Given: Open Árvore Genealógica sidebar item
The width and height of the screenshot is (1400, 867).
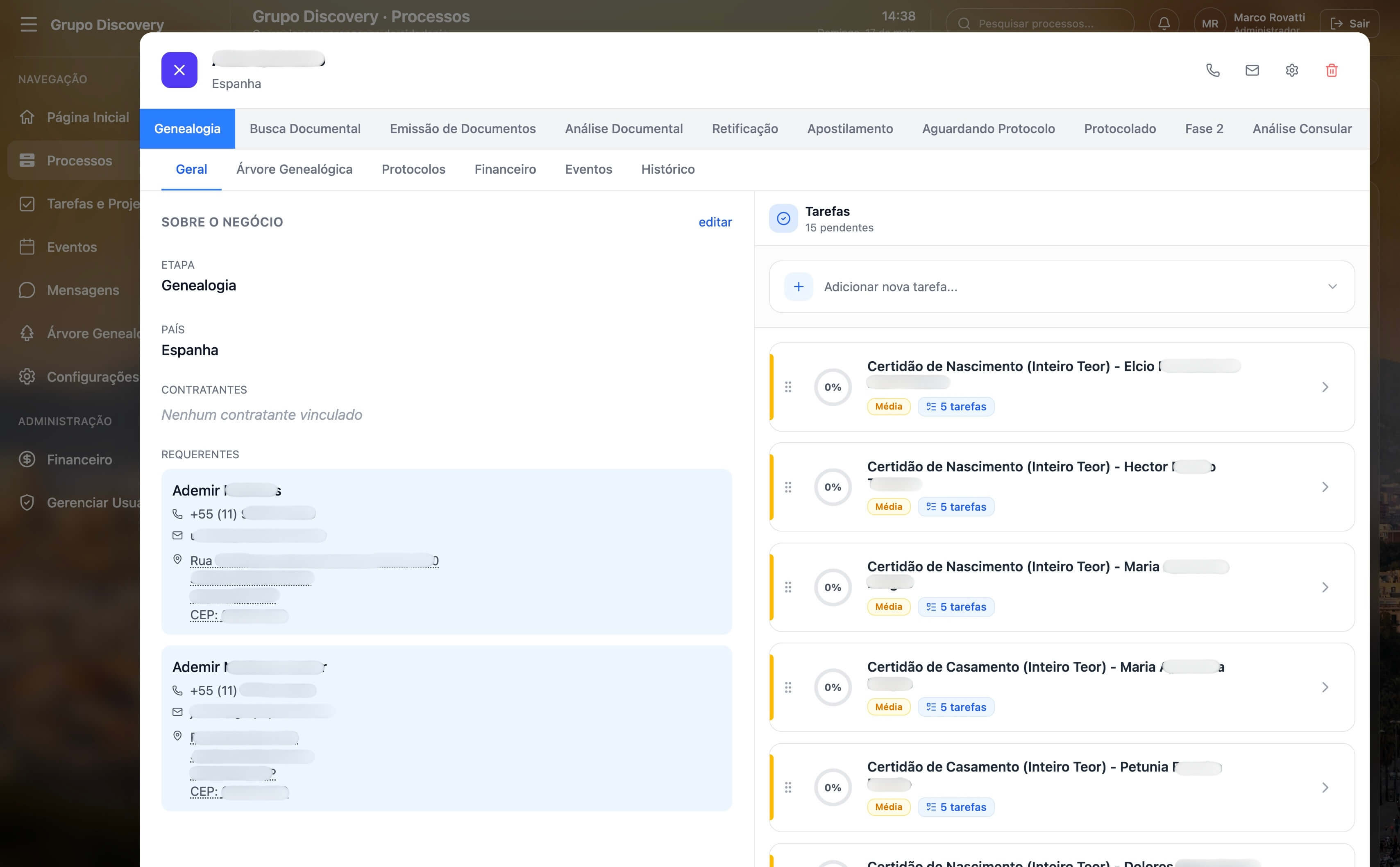Looking at the screenshot, I should click(x=75, y=333).
